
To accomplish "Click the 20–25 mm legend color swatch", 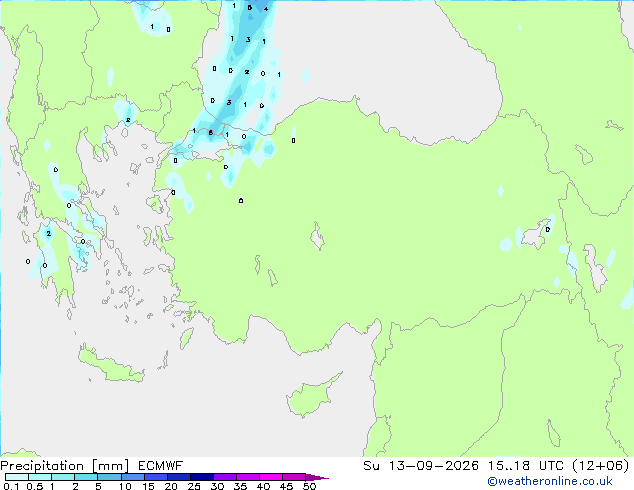I will 179,477.
